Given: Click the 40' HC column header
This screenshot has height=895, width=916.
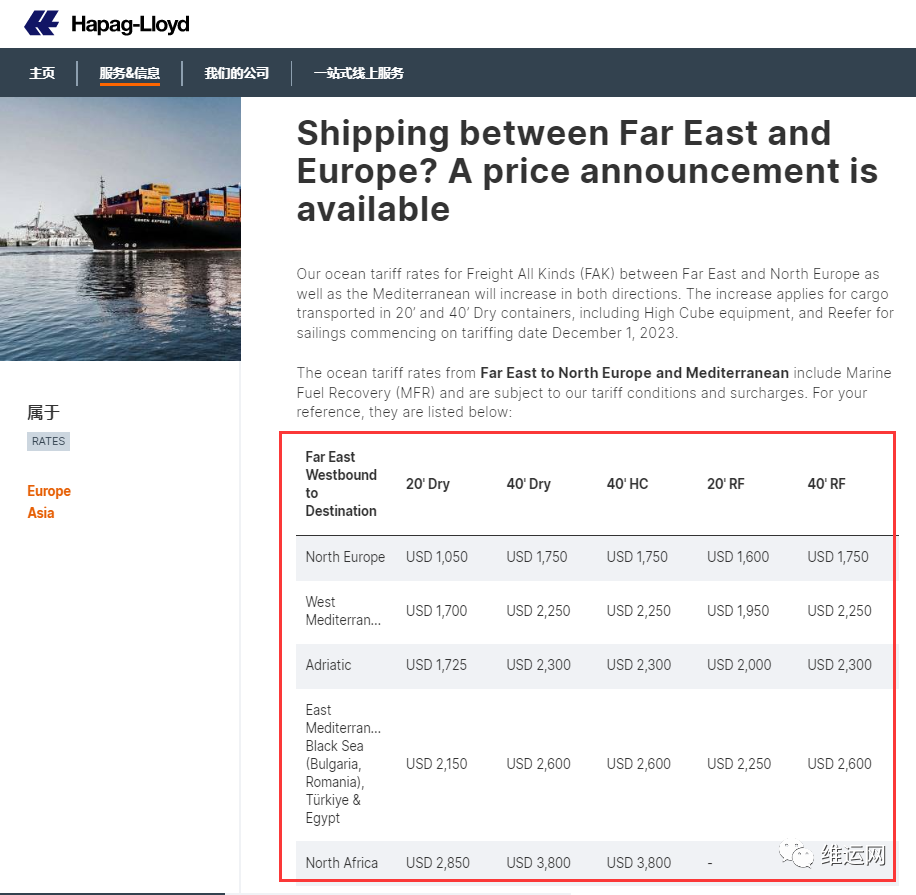Looking at the screenshot, I should click(627, 484).
